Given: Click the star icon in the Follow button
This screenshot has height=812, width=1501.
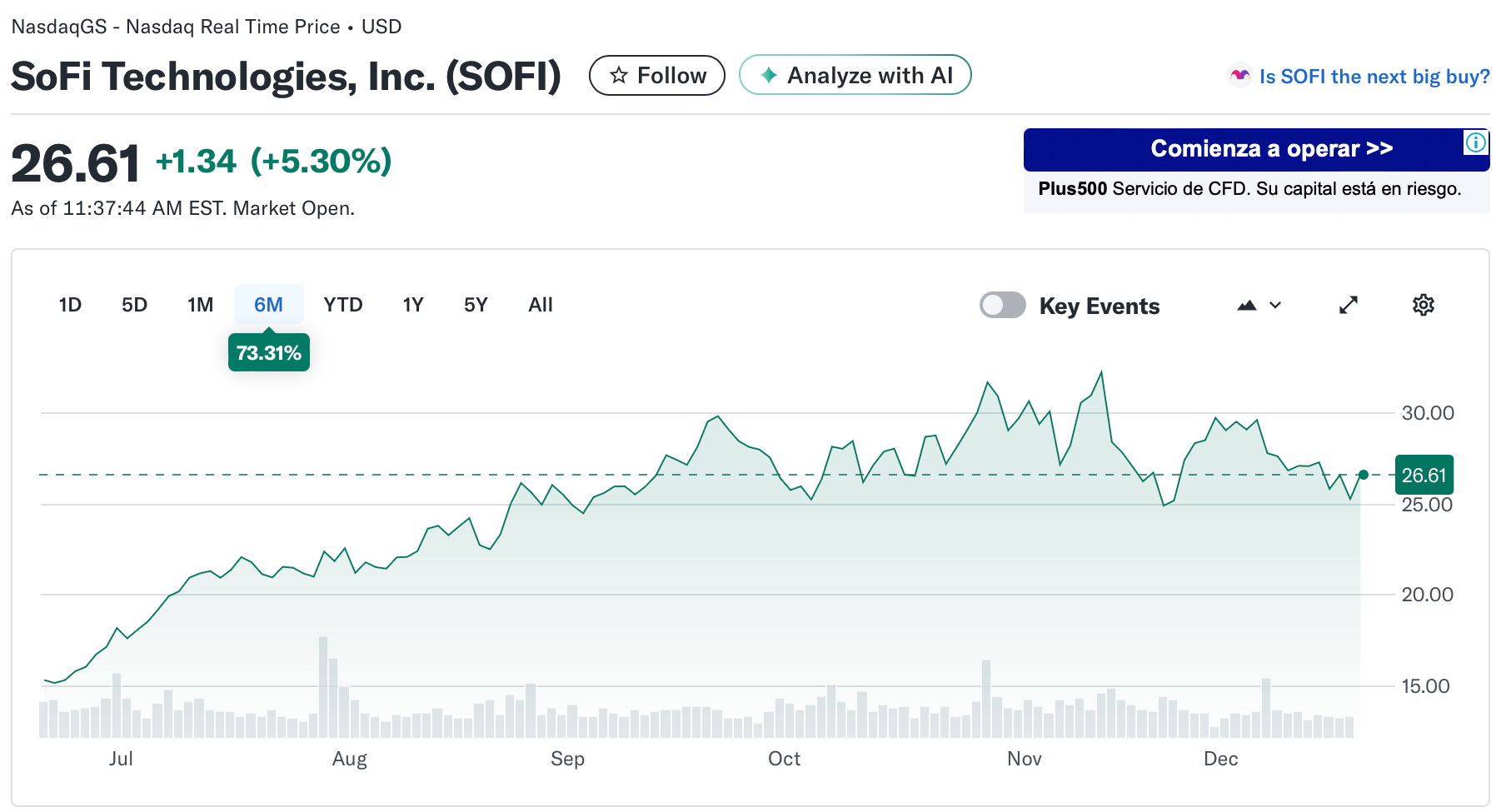Looking at the screenshot, I should [618, 75].
